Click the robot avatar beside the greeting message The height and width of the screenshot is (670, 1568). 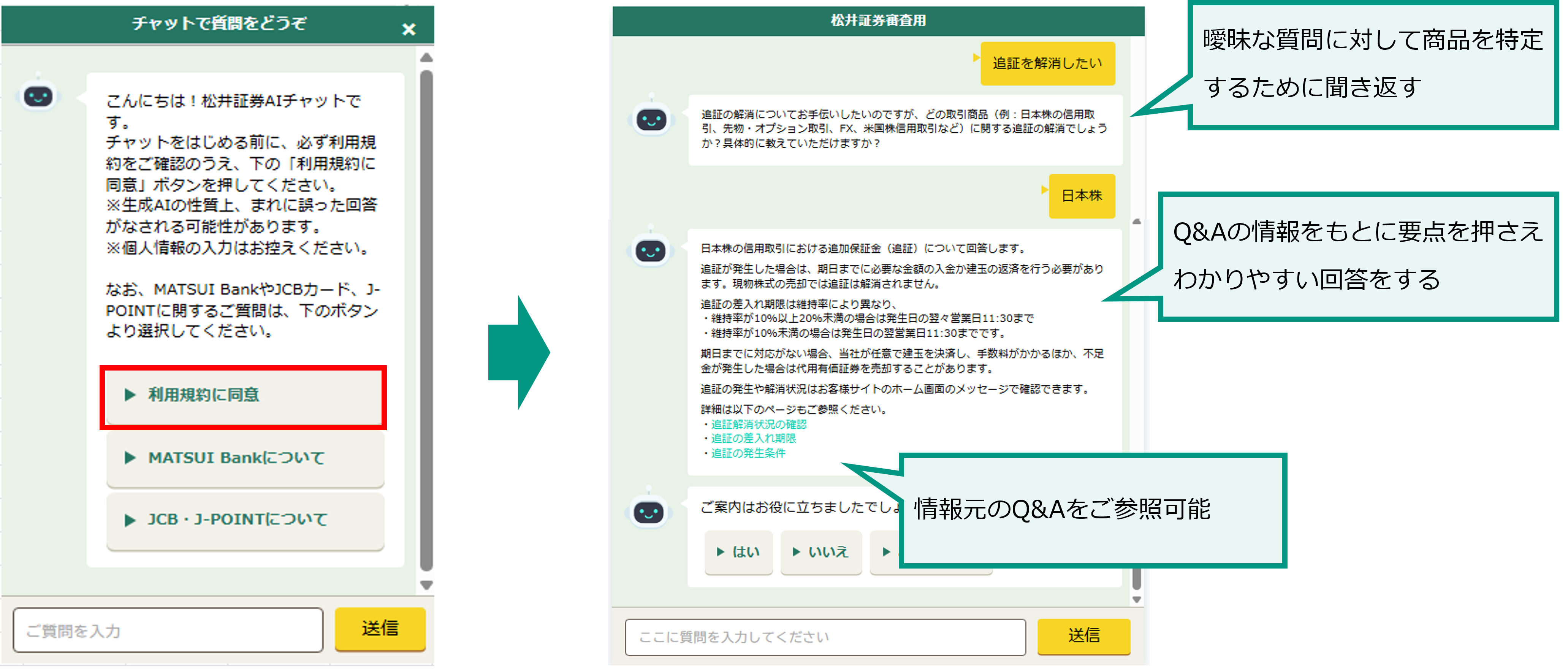(38, 96)
